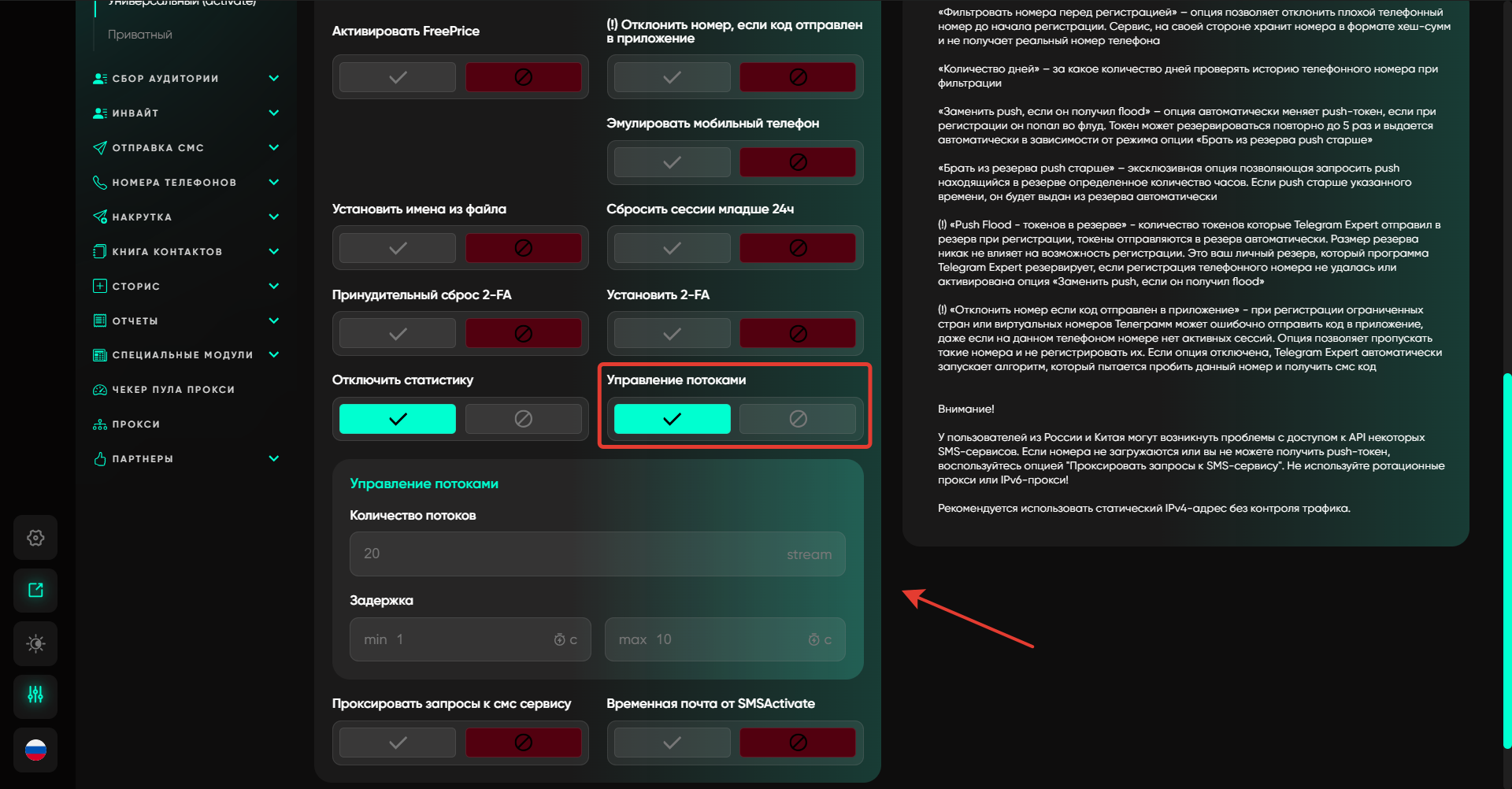
Task: Click the gear settings icon in left bar
Action: click(x=35, y=538)
